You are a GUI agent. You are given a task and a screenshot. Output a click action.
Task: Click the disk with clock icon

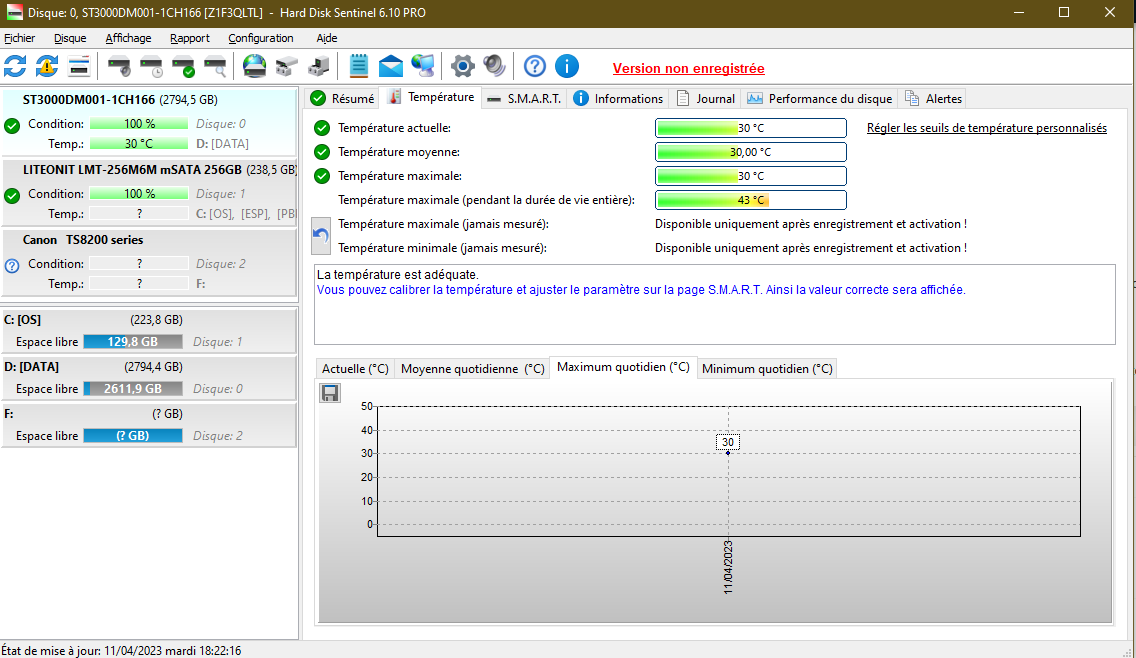click(151, 67)
